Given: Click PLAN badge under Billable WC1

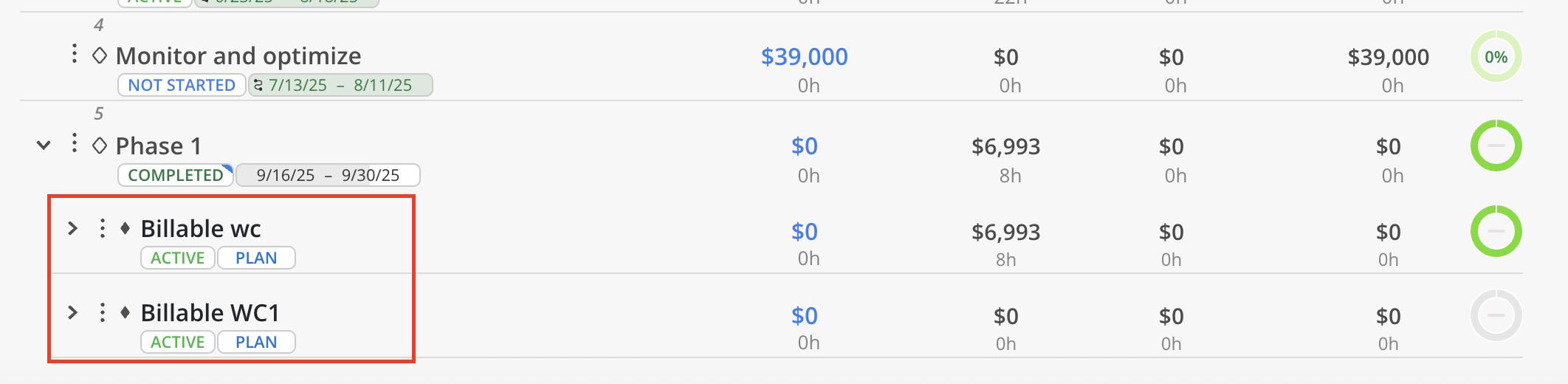Looking at the screenshot, I should tap(256, 342).
